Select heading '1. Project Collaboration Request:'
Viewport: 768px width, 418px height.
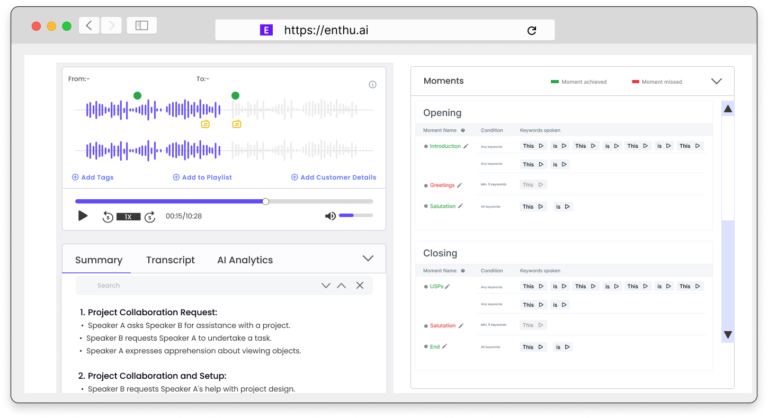[148, 312]
